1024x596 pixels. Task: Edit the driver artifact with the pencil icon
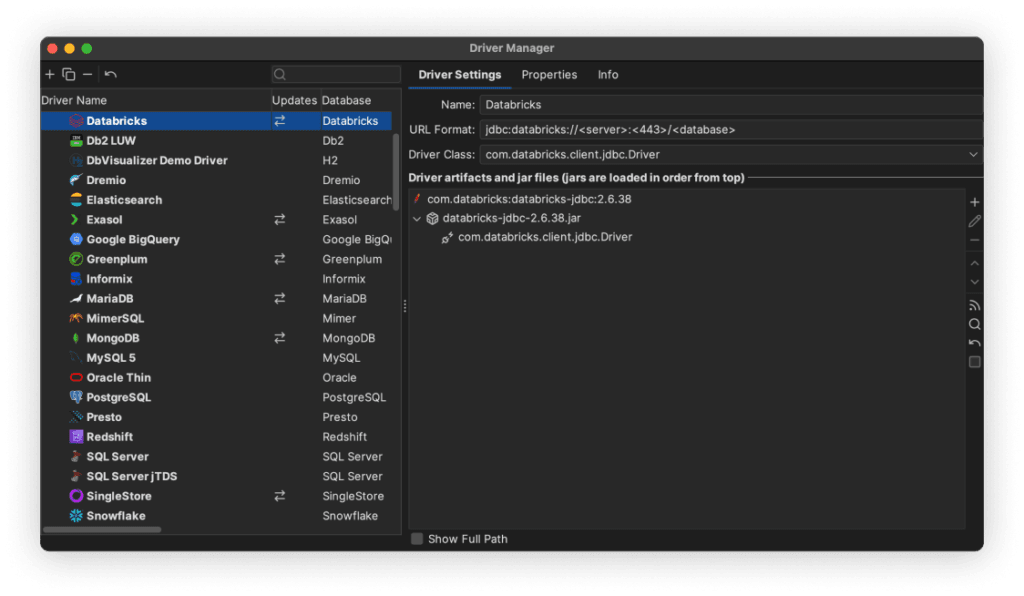pyautogui.click(x=975, y=222)
